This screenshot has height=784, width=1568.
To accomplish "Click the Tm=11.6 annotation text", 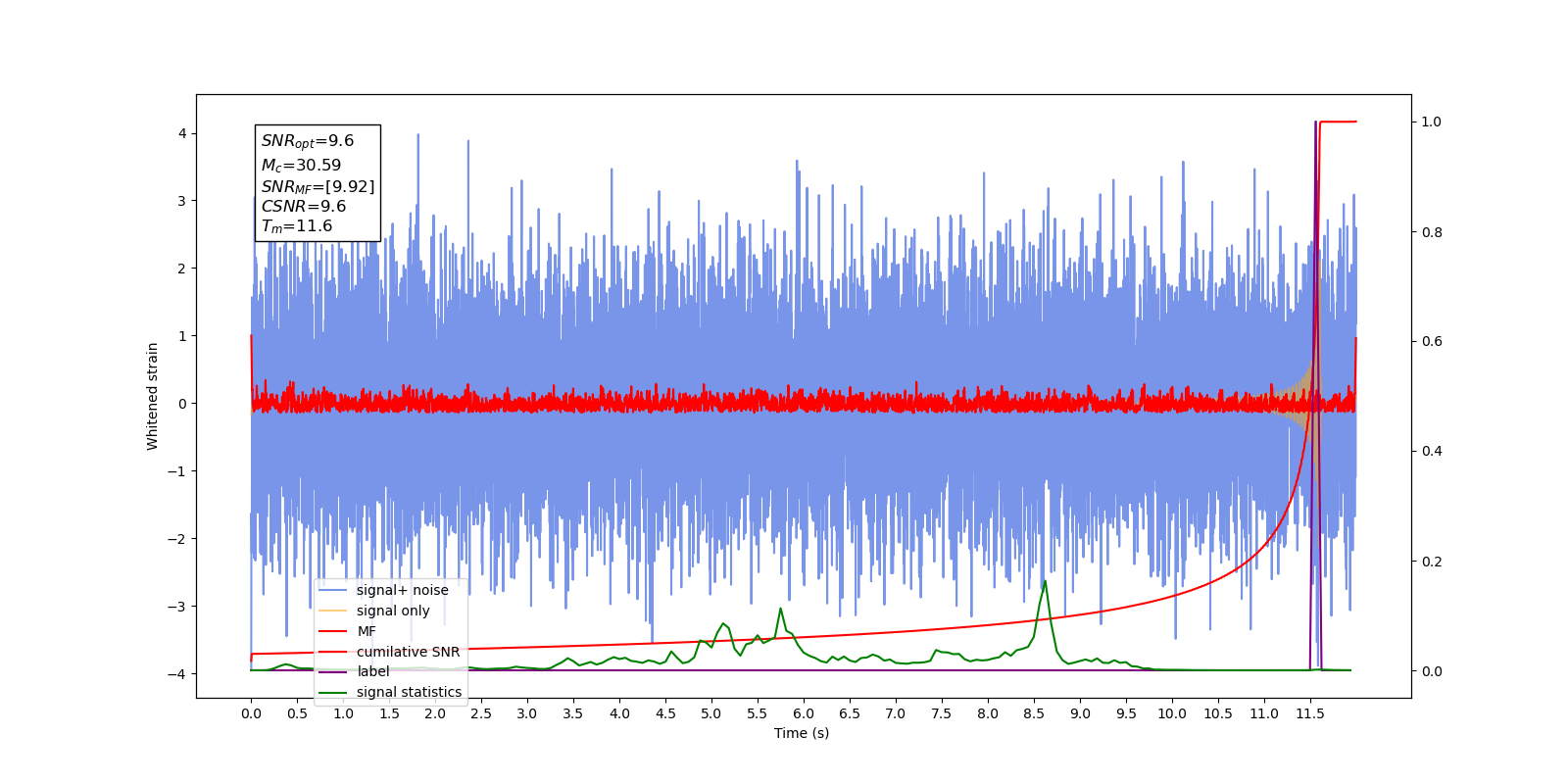I will point(297,226).
